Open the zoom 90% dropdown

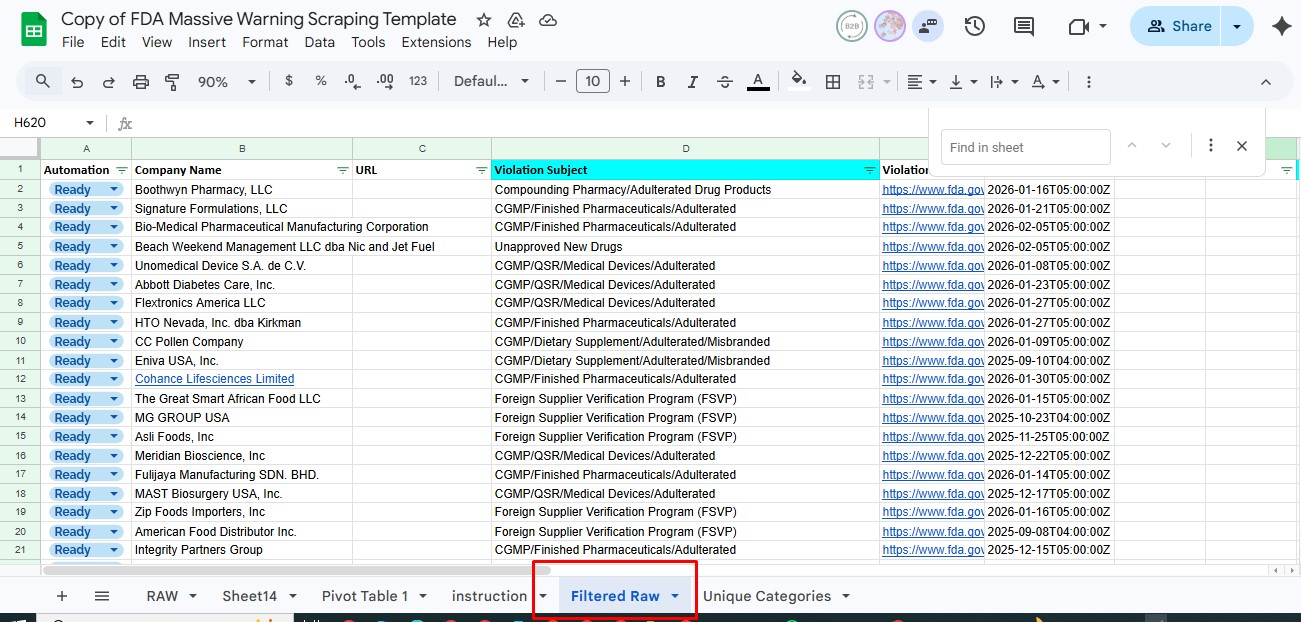point(227,82)
